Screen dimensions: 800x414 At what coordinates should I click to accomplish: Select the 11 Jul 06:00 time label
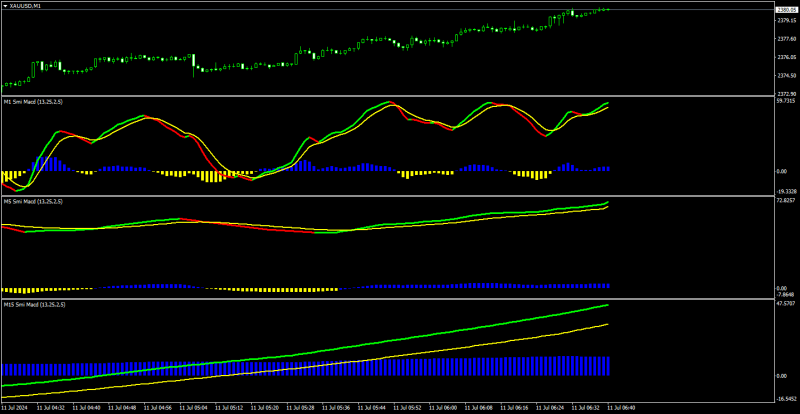tap(444, 408)
